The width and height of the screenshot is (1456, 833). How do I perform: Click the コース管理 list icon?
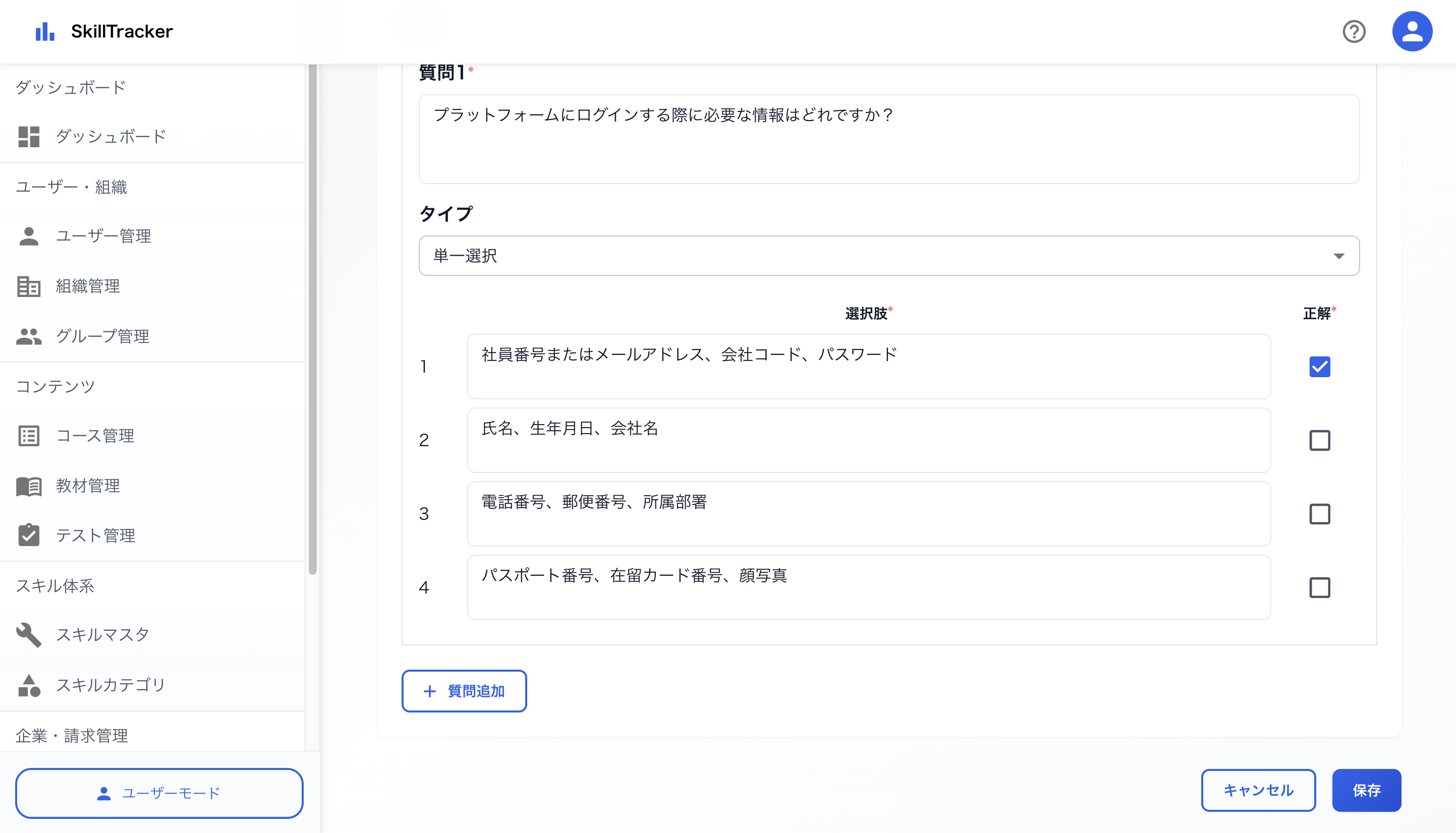click(29, 435)
